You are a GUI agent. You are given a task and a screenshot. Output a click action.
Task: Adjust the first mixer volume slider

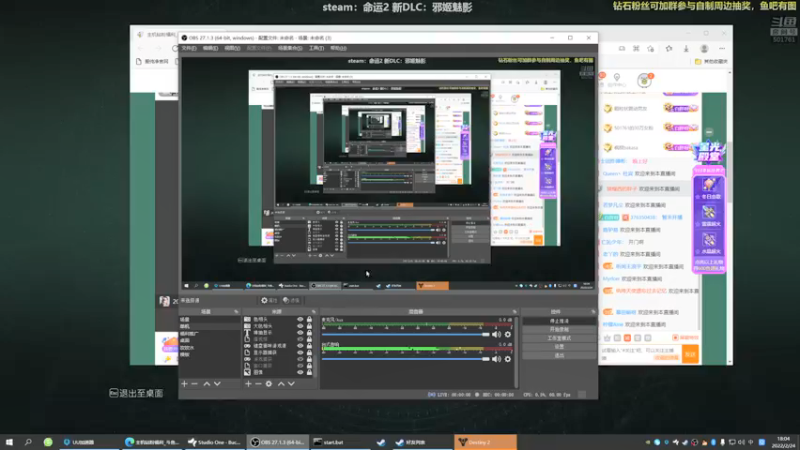point(405,335)
